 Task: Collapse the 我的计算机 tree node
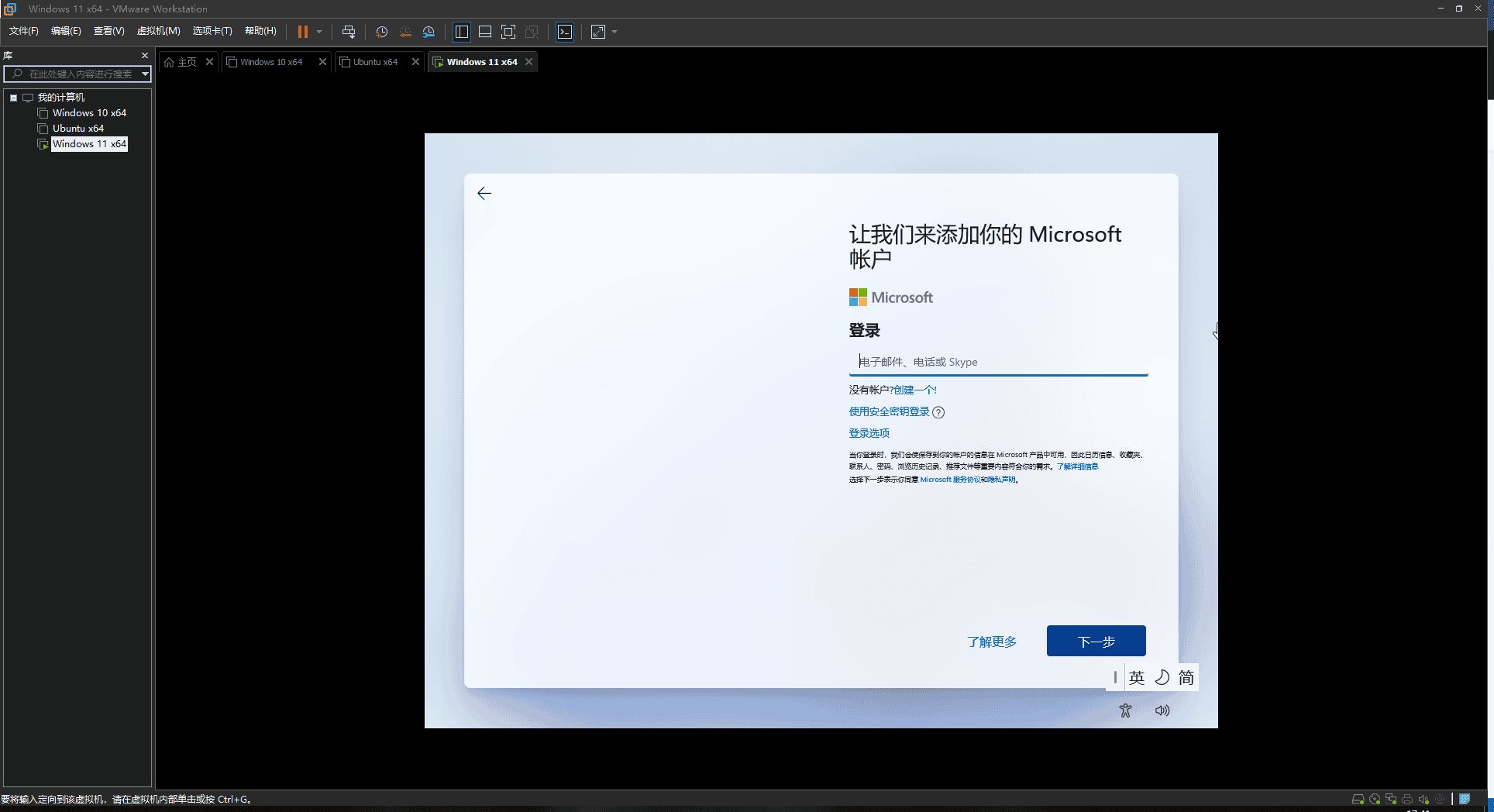coord(13,98)
